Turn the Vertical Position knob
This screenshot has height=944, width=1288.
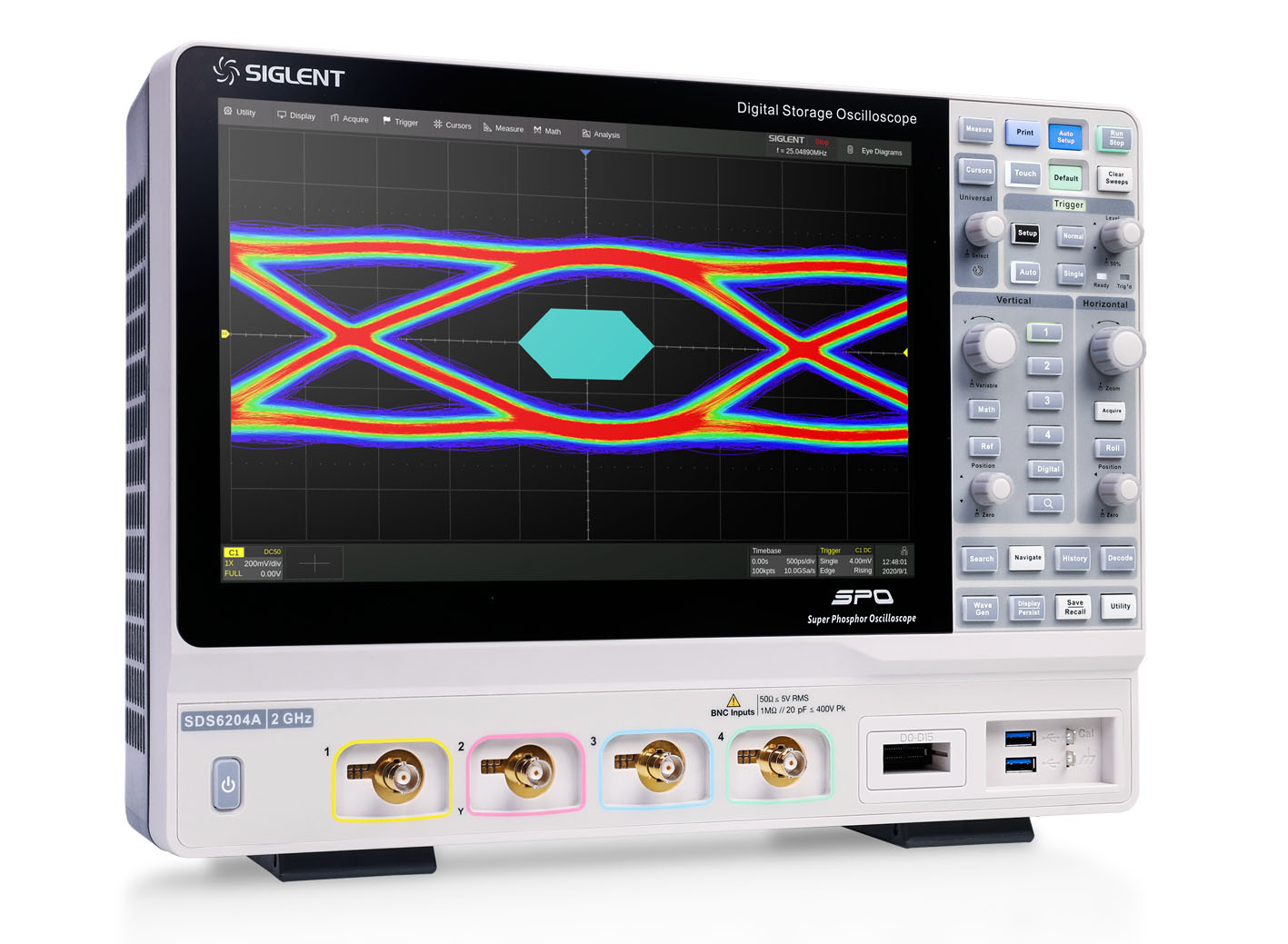coord(993,491)
